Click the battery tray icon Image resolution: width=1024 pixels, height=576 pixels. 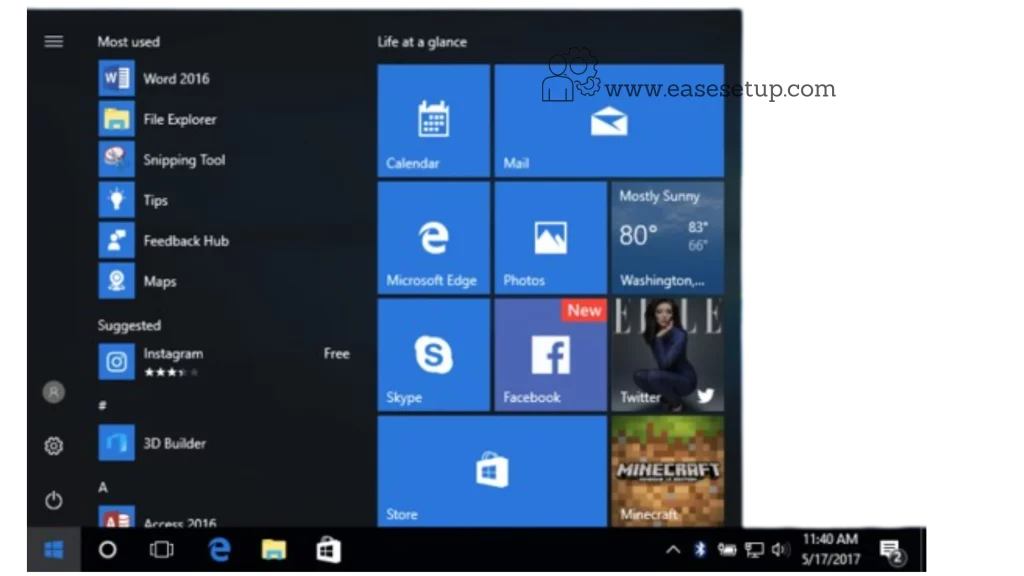click(727, 550)
